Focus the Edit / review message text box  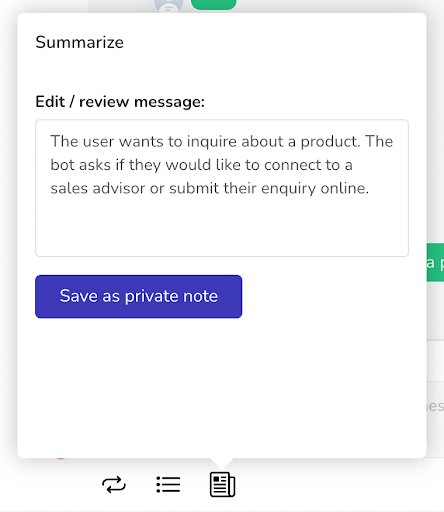[222, 188]
